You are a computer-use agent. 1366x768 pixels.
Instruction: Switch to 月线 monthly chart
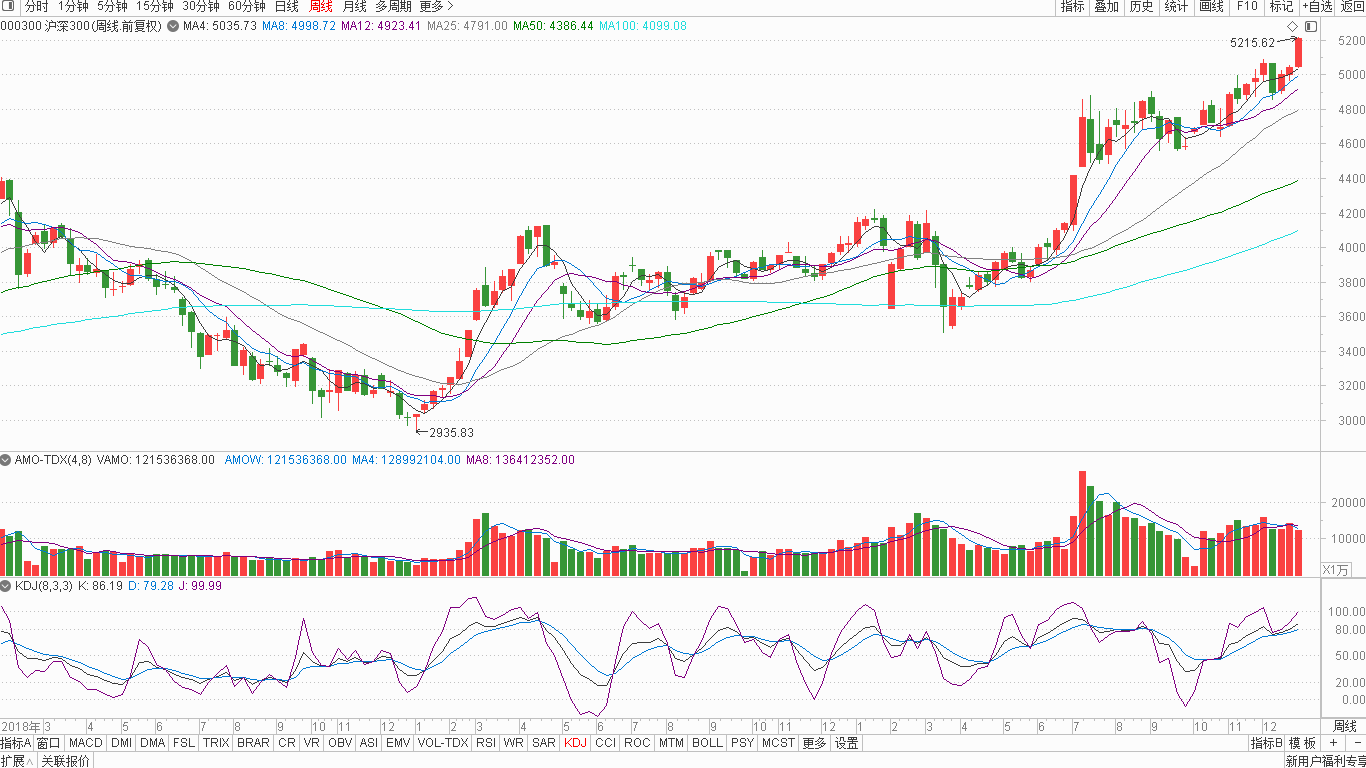point(355,6)
